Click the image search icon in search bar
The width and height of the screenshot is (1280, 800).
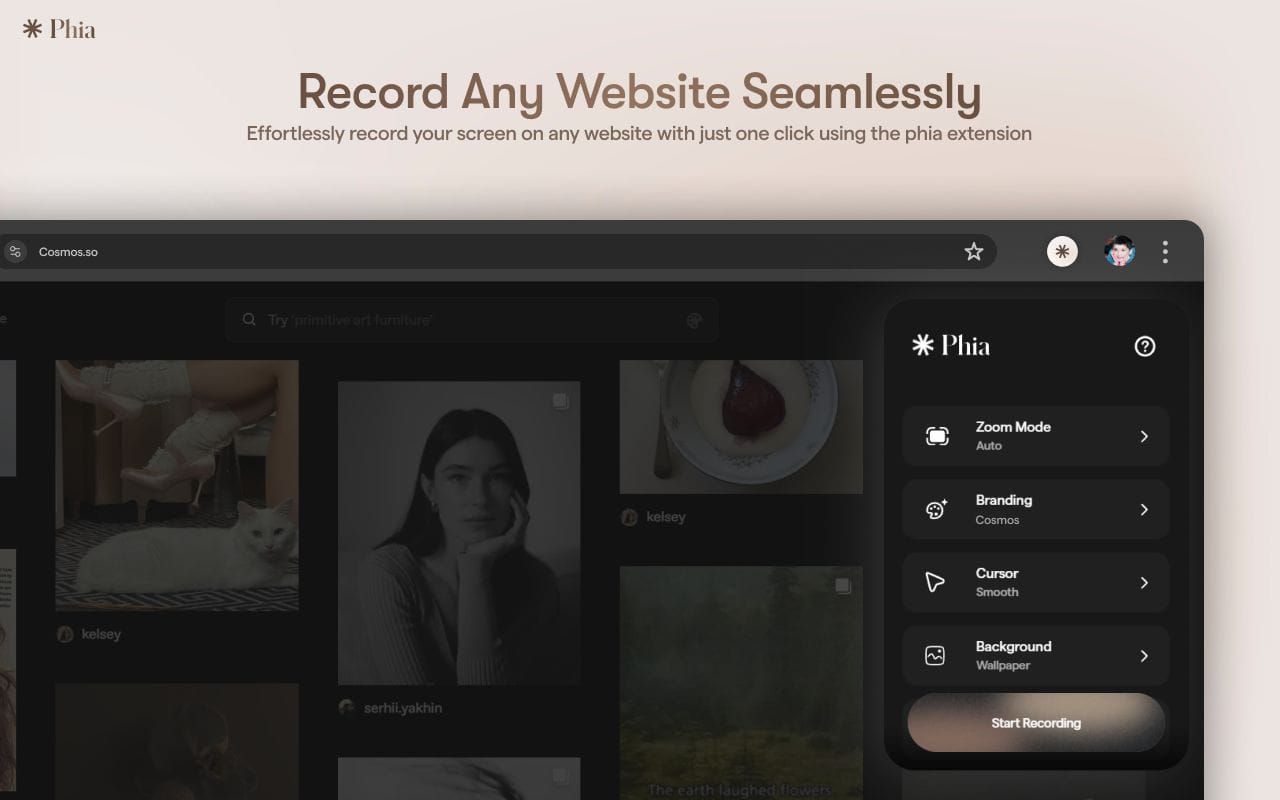coord(694,320)
